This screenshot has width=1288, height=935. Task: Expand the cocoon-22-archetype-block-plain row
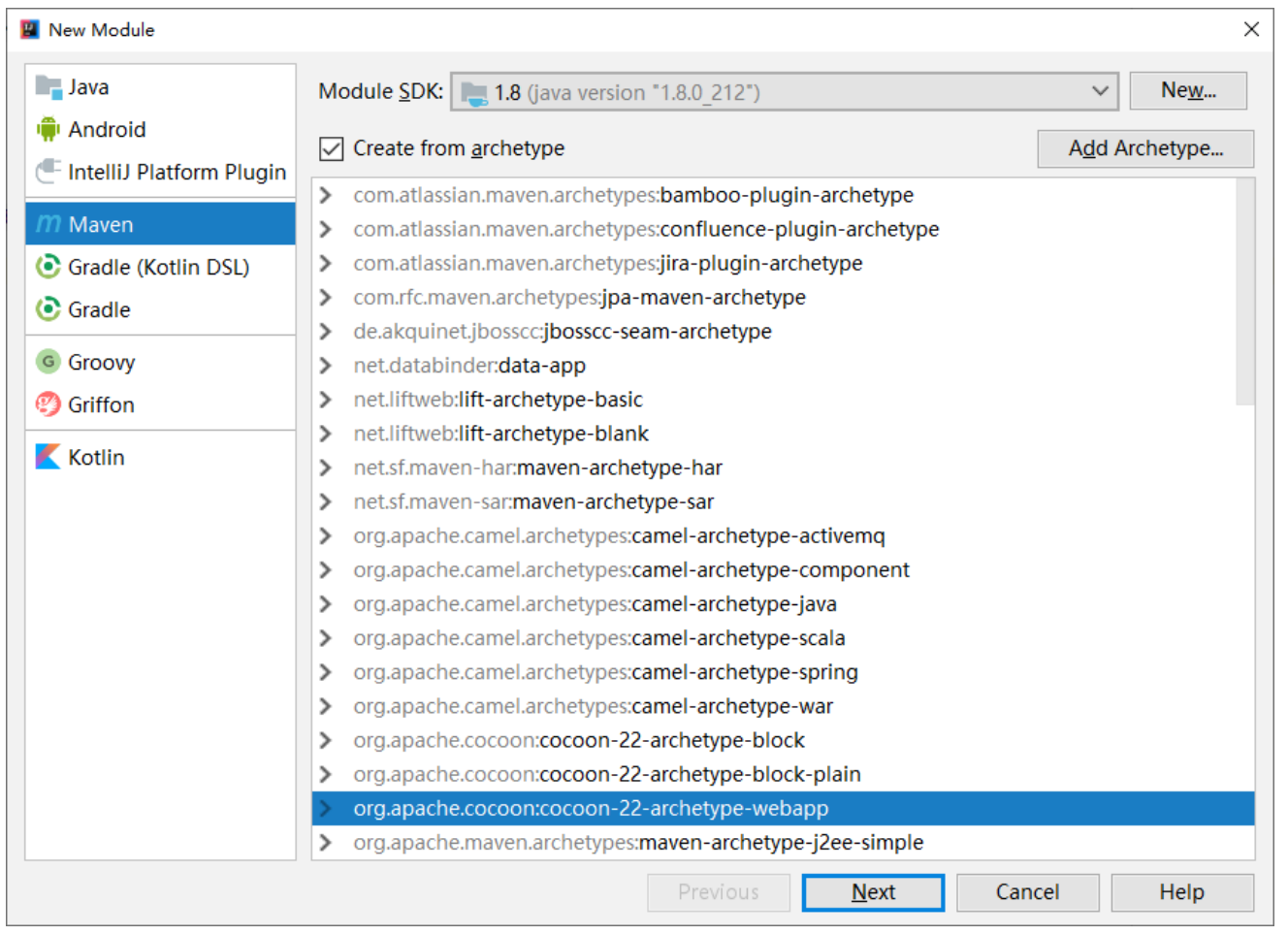[x=326, y=774]
